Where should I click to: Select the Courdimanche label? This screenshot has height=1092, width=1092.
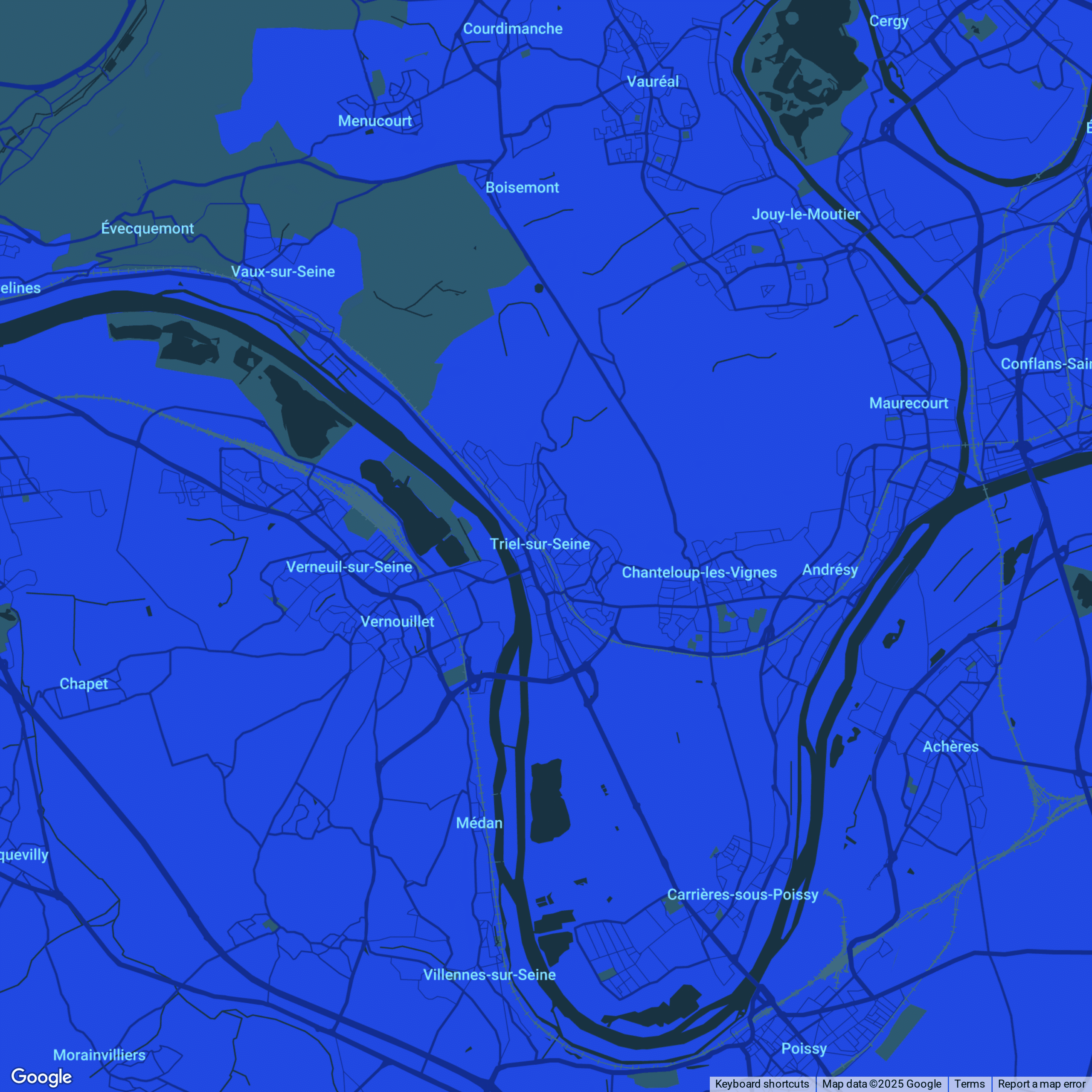(x=513, y=29)
